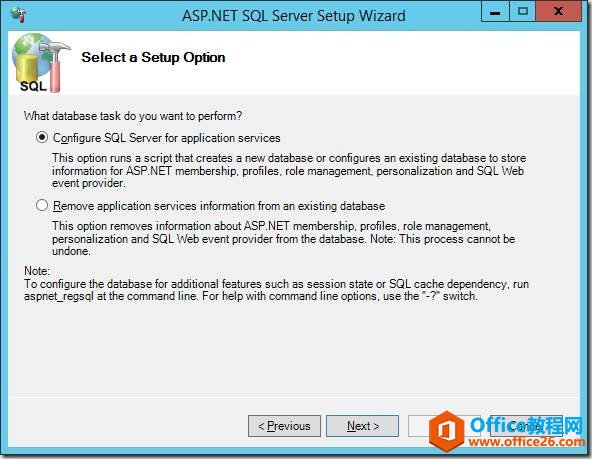Open the www.office26.com watermark link

pos(526,442)
